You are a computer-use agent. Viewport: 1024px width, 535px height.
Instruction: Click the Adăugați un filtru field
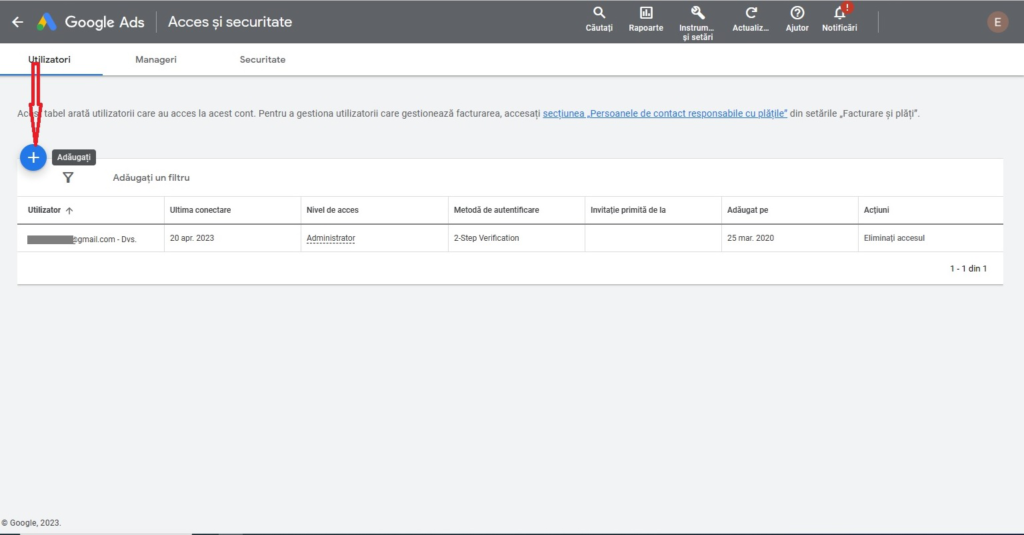tap(152, 178)
